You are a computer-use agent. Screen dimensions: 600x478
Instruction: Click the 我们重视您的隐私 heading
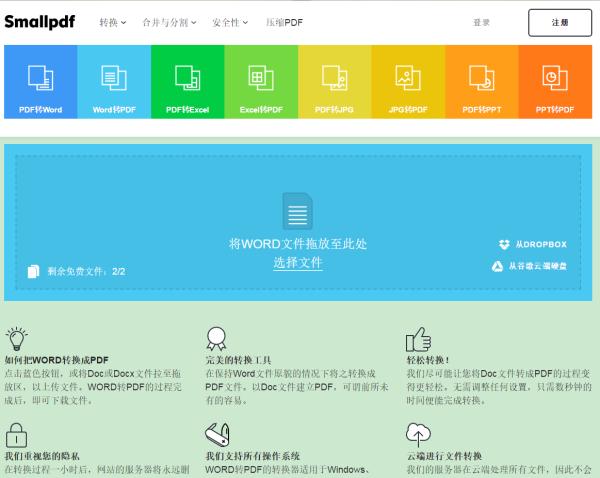point(42,456)
